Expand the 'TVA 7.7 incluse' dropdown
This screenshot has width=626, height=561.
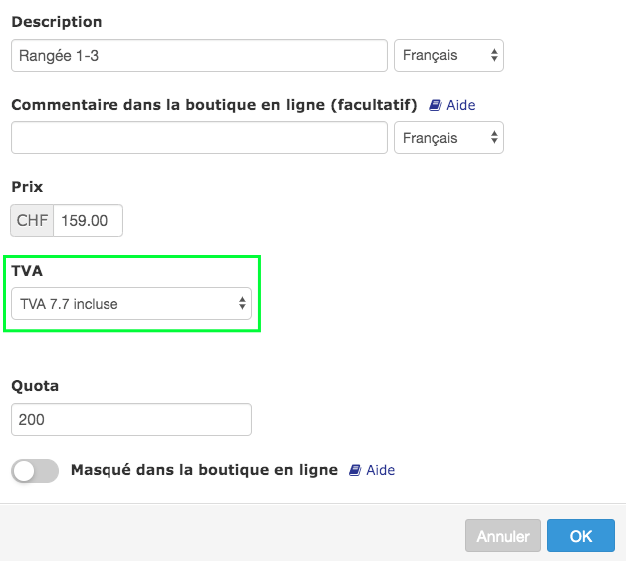point(131,303)
